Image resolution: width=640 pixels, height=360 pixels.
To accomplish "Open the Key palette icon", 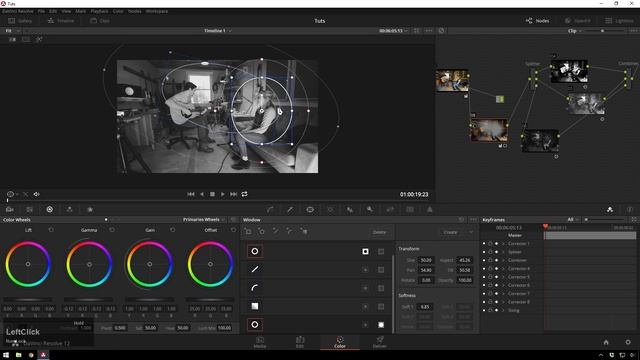I will 370,209.
